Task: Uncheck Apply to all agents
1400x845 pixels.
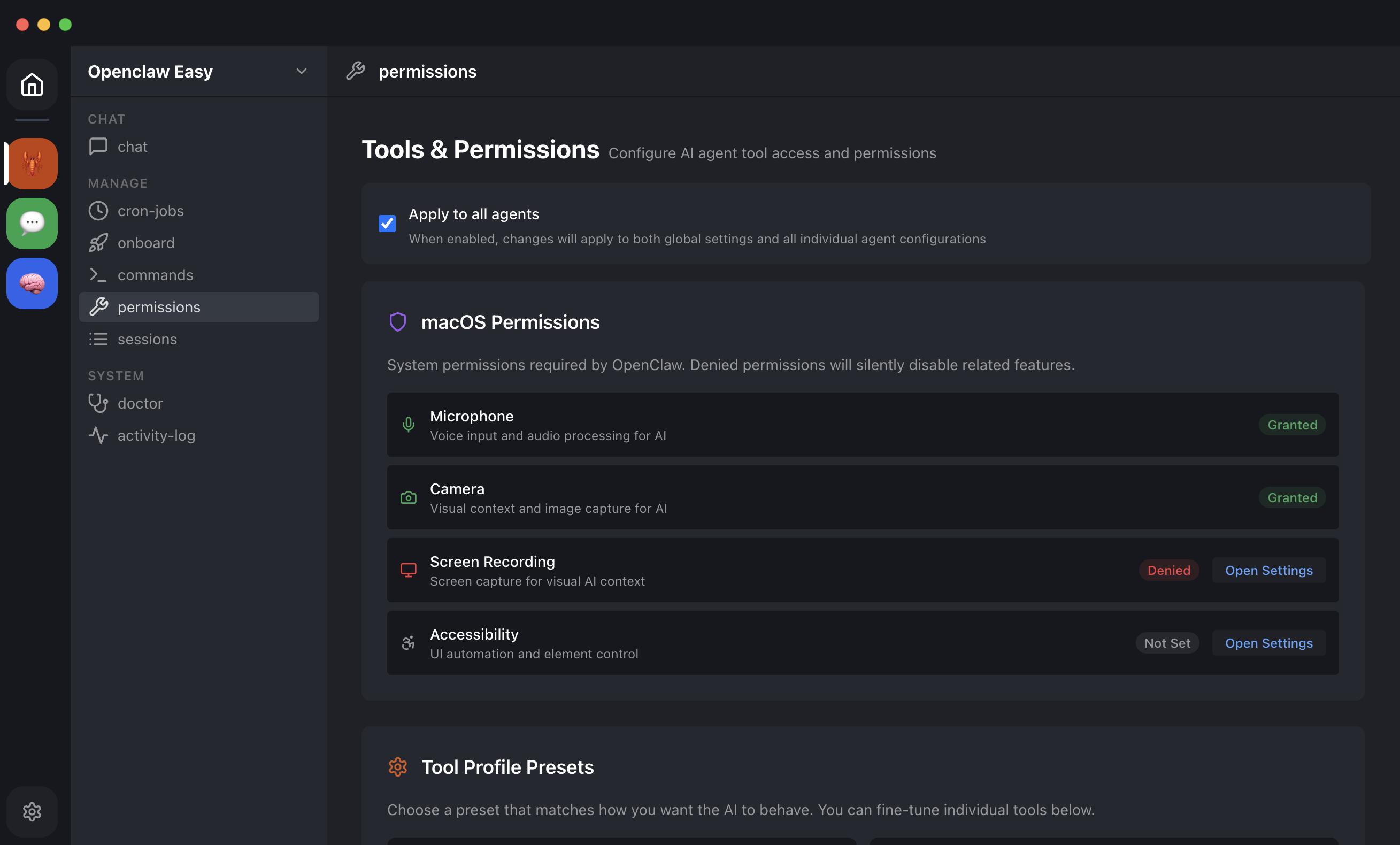Action: 387,224
